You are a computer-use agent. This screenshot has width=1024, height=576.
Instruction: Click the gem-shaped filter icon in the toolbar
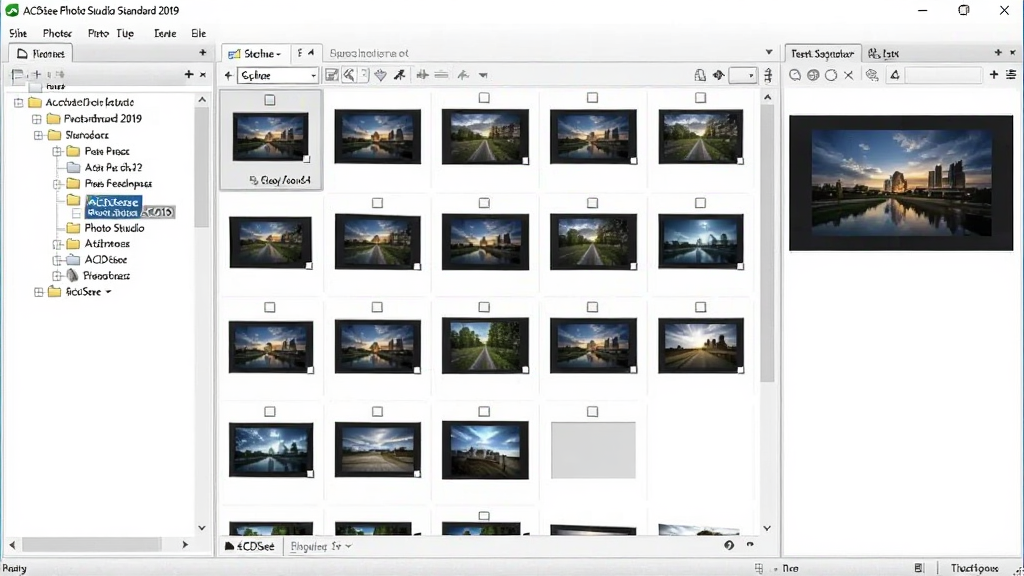pos(381,75)
